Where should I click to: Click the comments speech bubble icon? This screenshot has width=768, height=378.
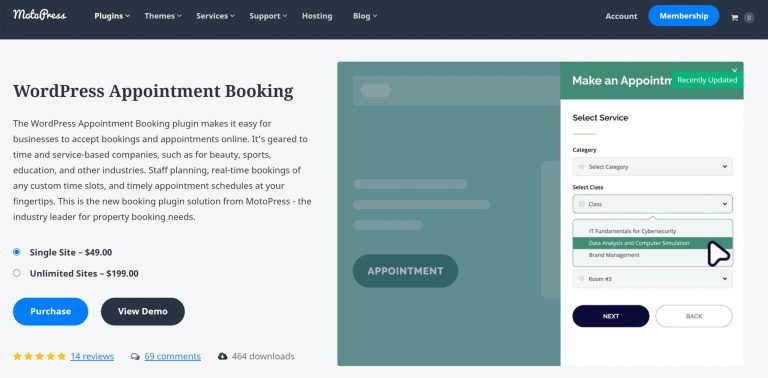click(135, 356)
